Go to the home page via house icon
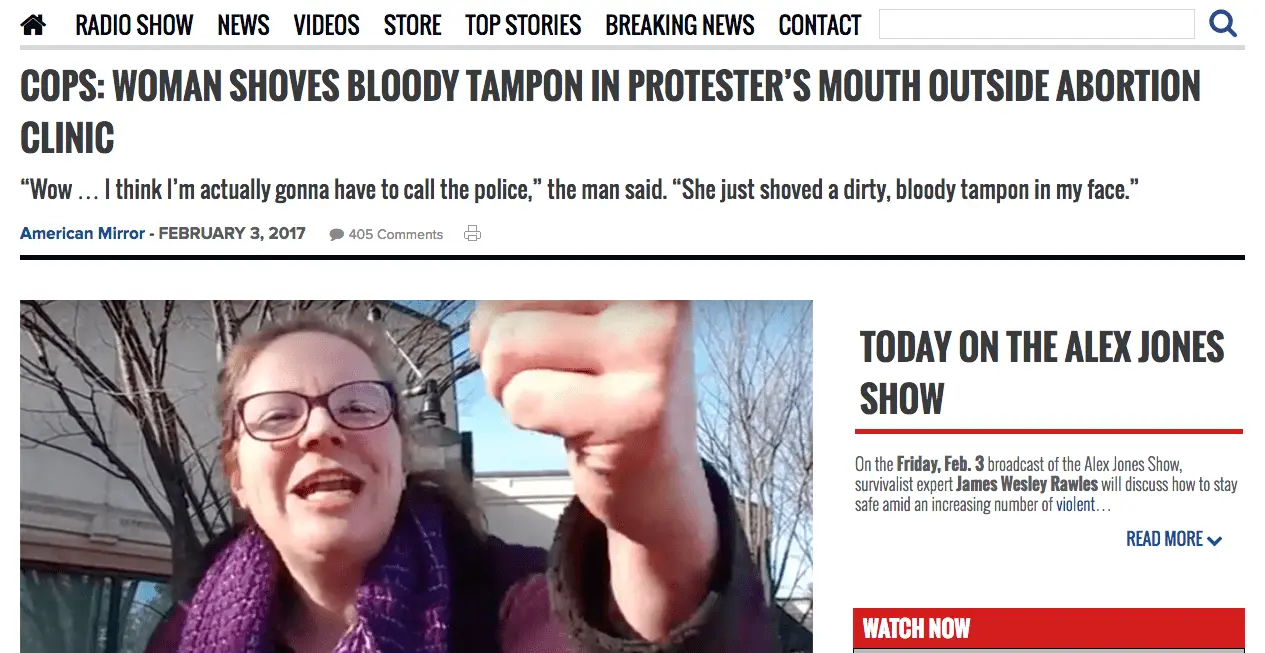The width and height of the screenshot is (1265, 653). tap(33, 25)
